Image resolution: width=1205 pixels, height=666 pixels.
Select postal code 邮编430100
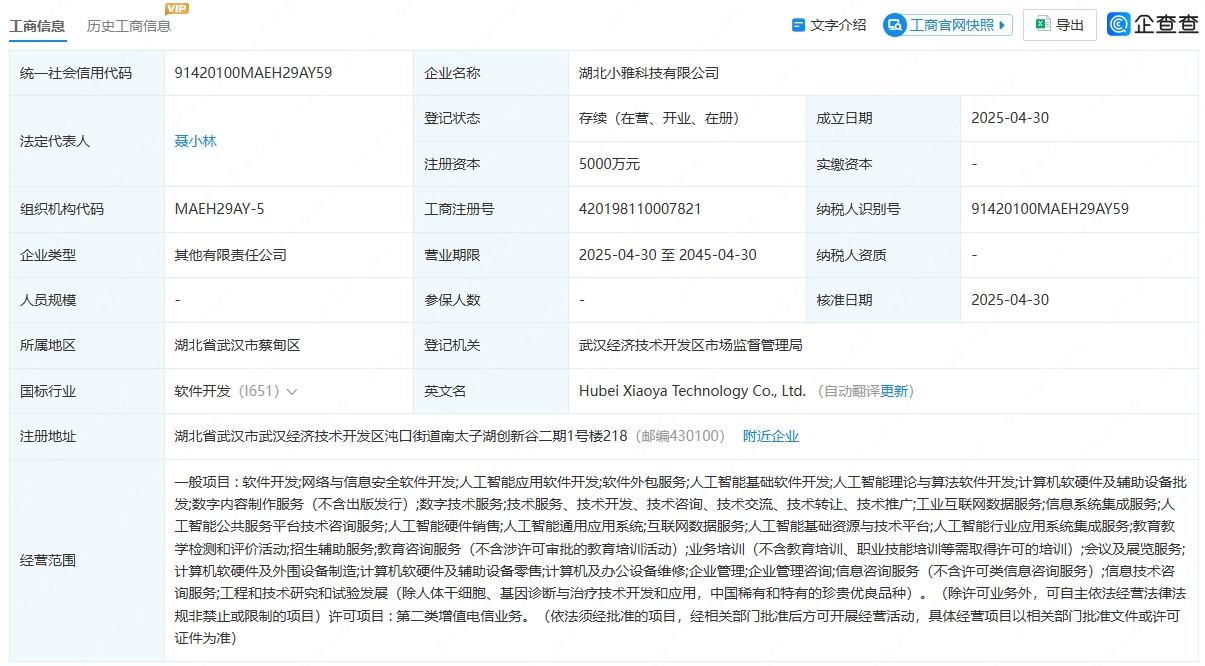click(x=681, y=436)
